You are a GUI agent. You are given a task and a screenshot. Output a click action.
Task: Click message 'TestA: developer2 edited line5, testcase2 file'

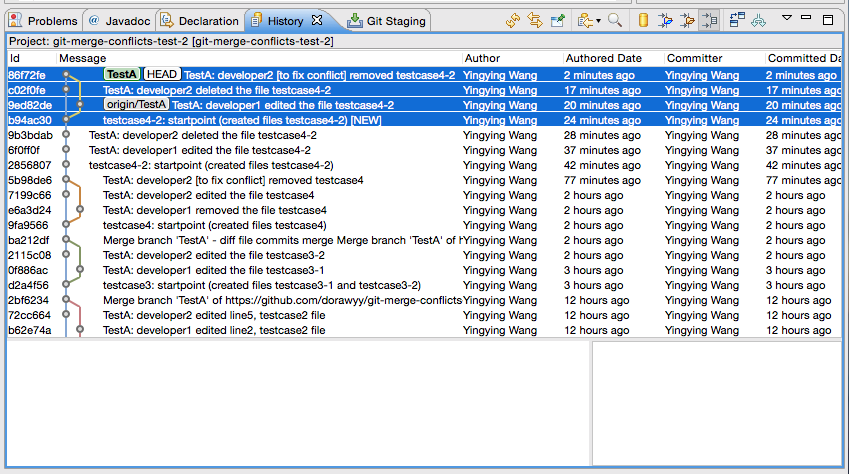click(x=214, y=315)
